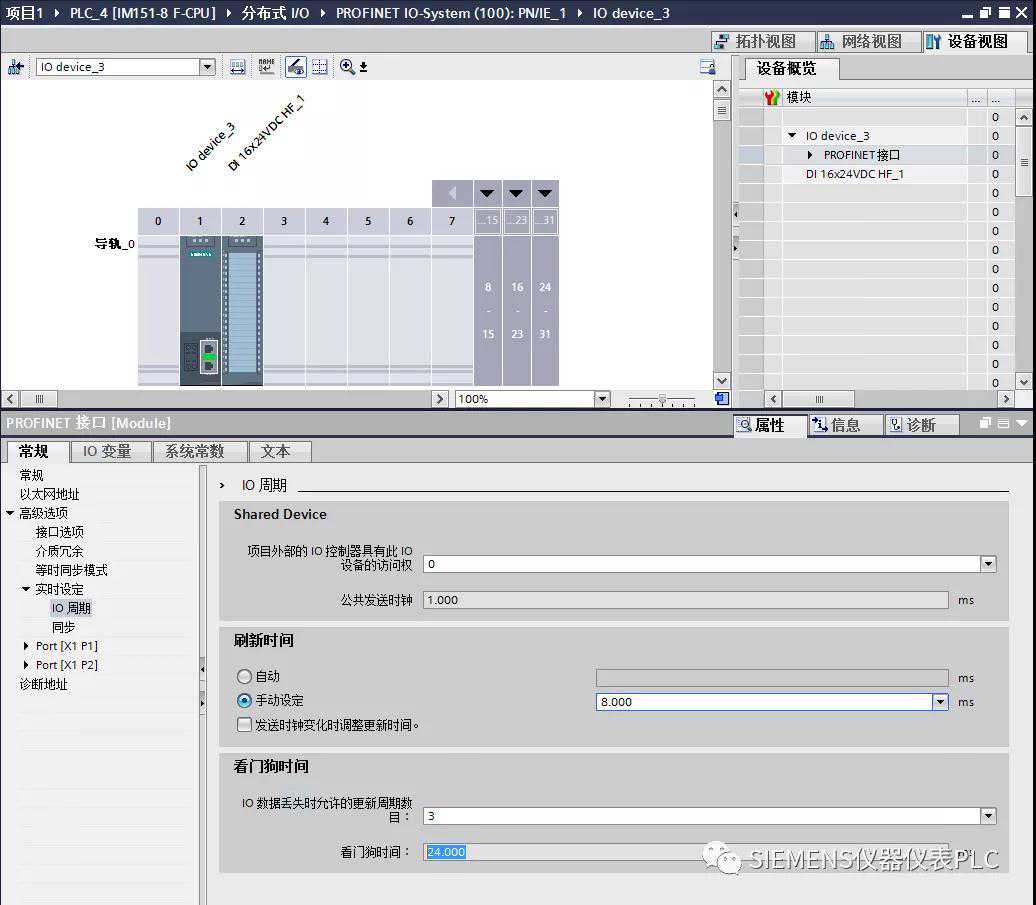Open the IO device_3 device selector dropdown
The height and width of the screenshot is (905, 1036).
click(207, 67)
